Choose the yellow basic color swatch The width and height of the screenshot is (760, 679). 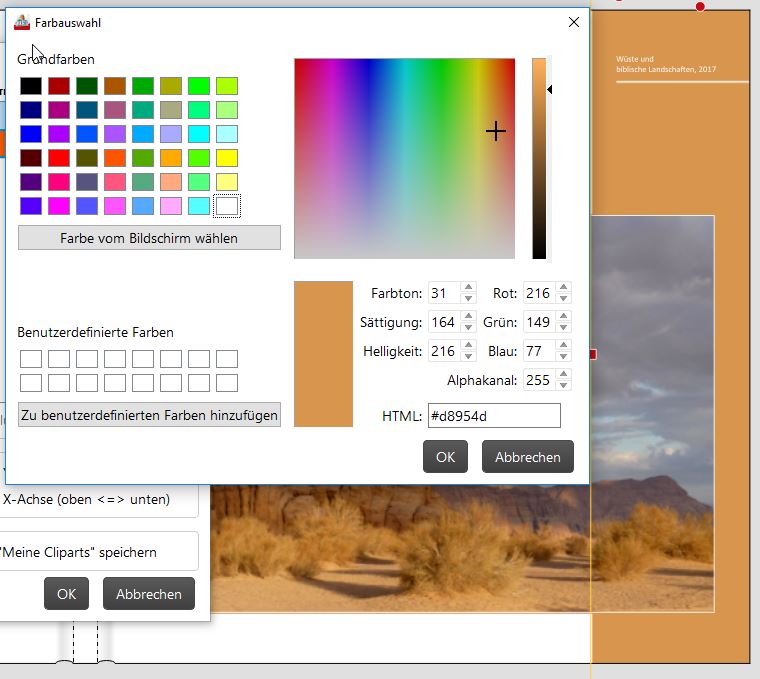point(227,158)
